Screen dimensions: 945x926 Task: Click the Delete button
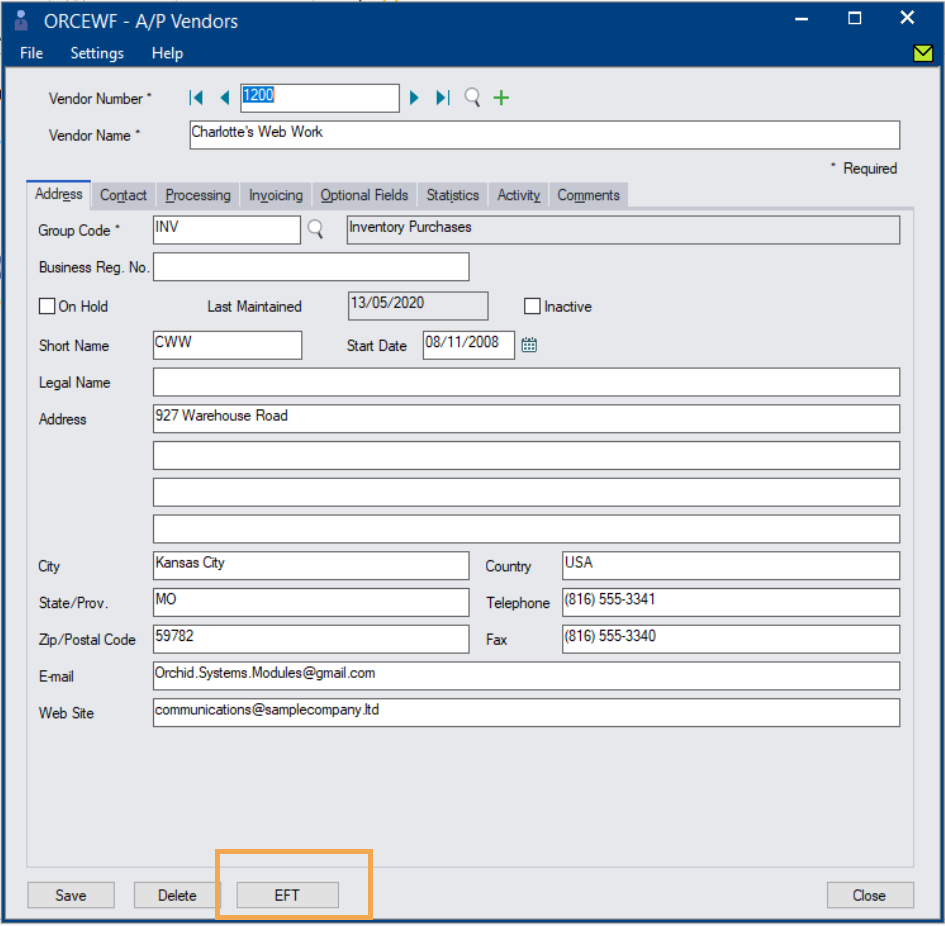click(177, 895)
